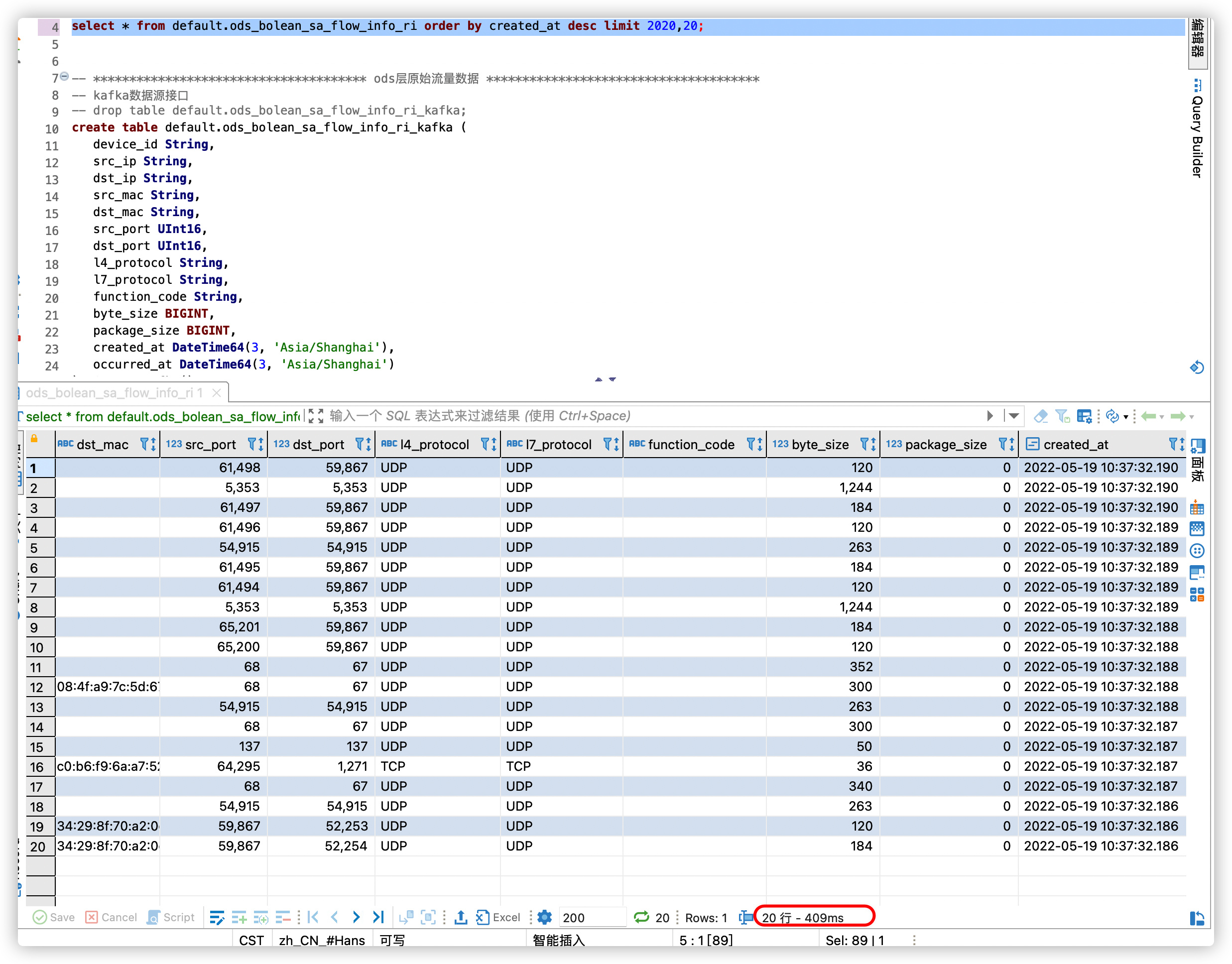Toggle filter on l4_protocol column

(484, 444)
